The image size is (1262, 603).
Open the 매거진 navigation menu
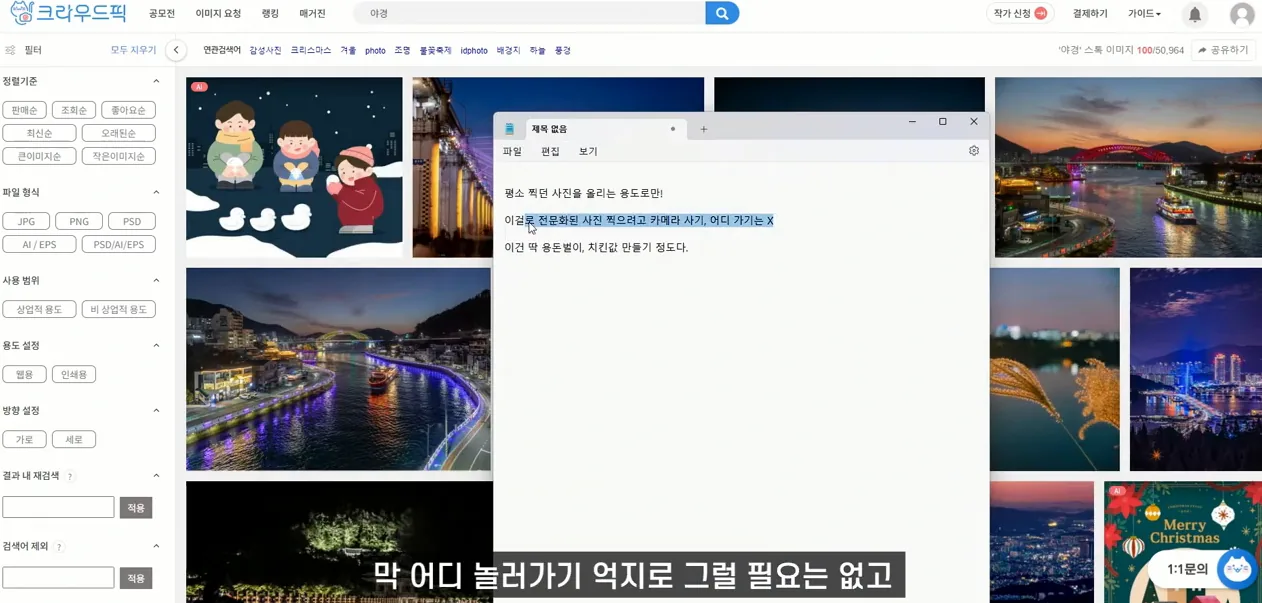coord(312,14)
